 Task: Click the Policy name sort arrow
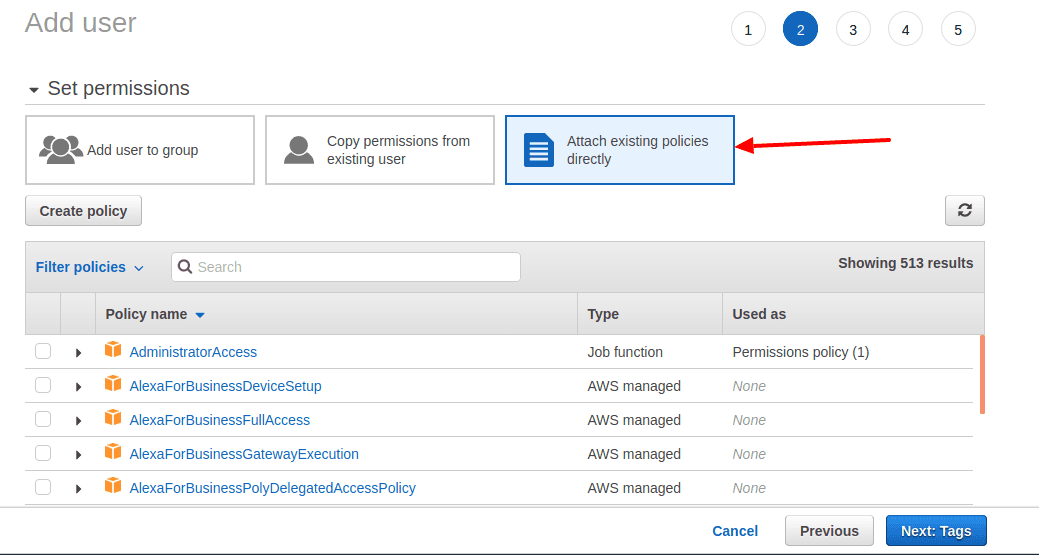(x=200, y=315)
